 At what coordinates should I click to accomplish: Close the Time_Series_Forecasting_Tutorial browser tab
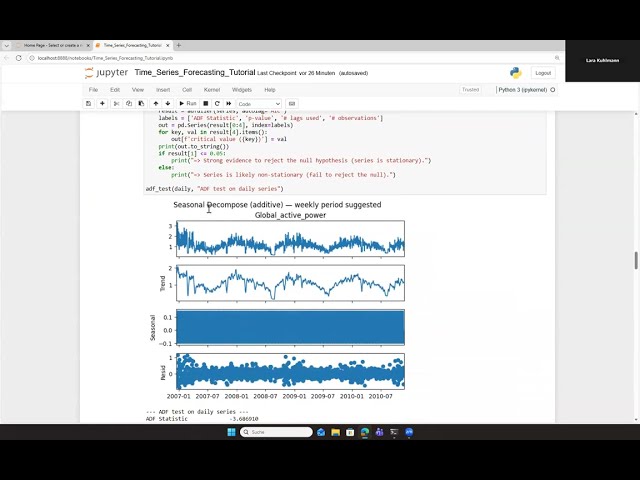coord(167,45)
